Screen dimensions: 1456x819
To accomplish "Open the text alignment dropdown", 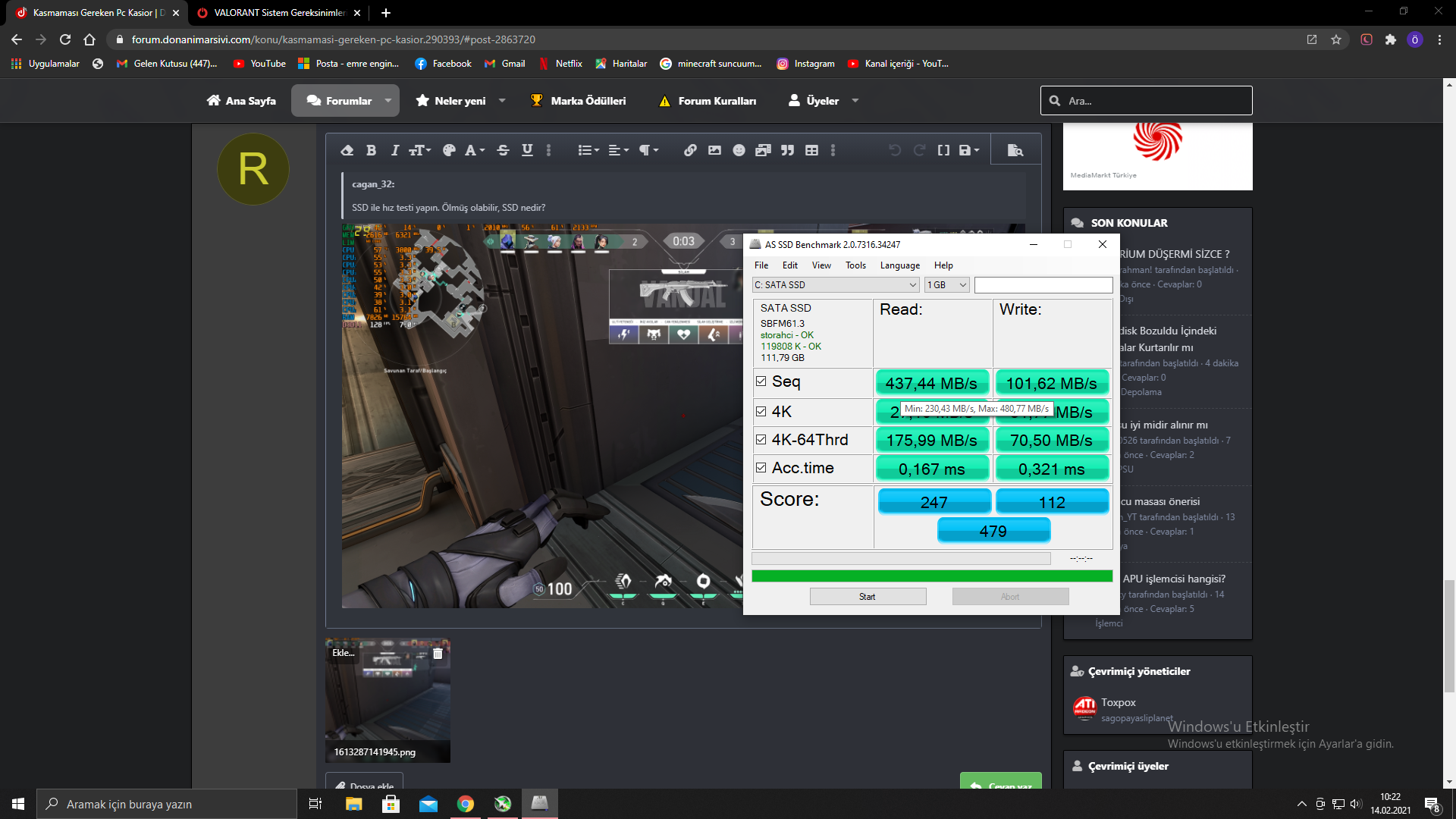I will pyautogui.click(x=619, y=150).
